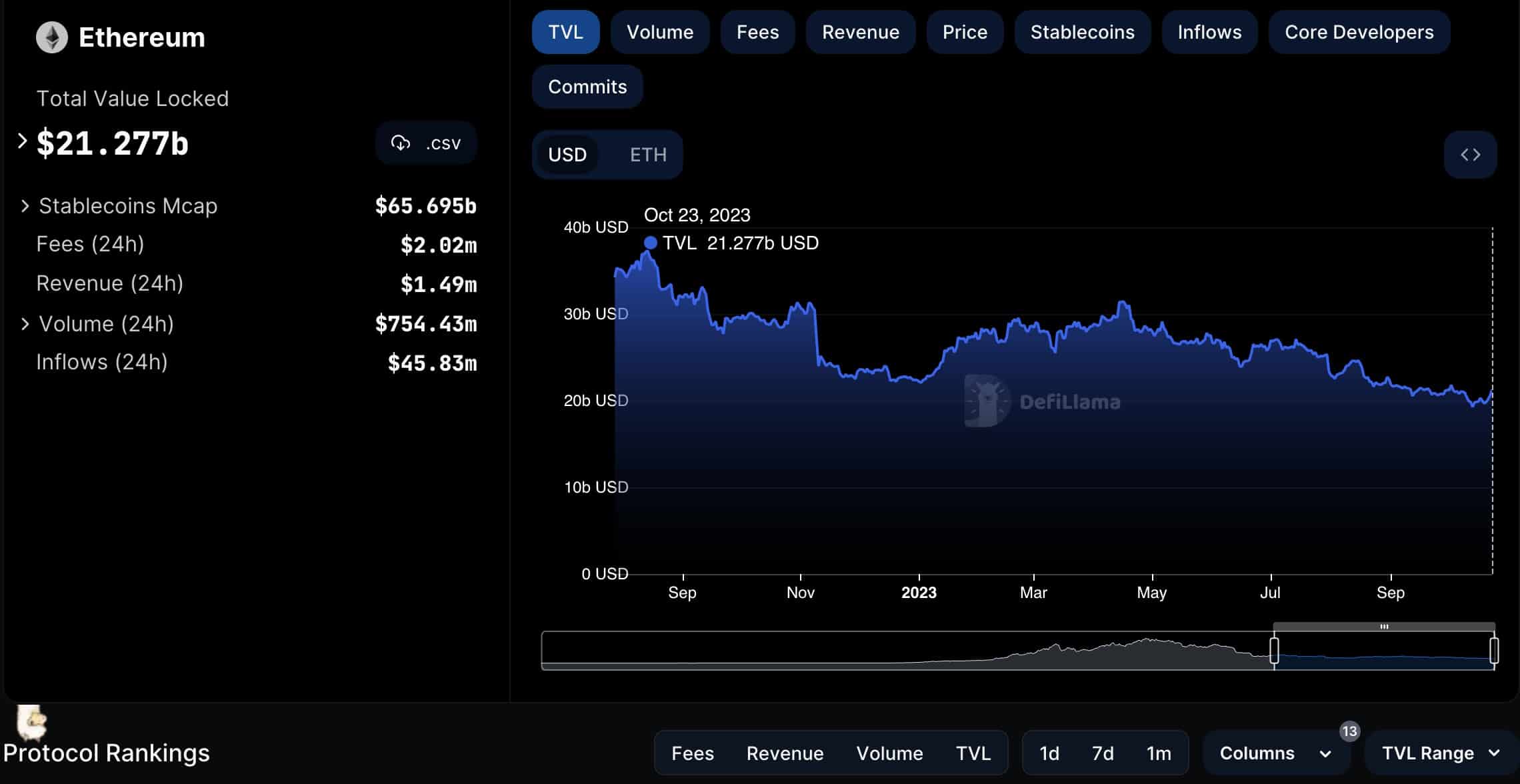Select the Volume rankings tab
The height and width of the screenshot is (784, 1520).
coord(889,753)
